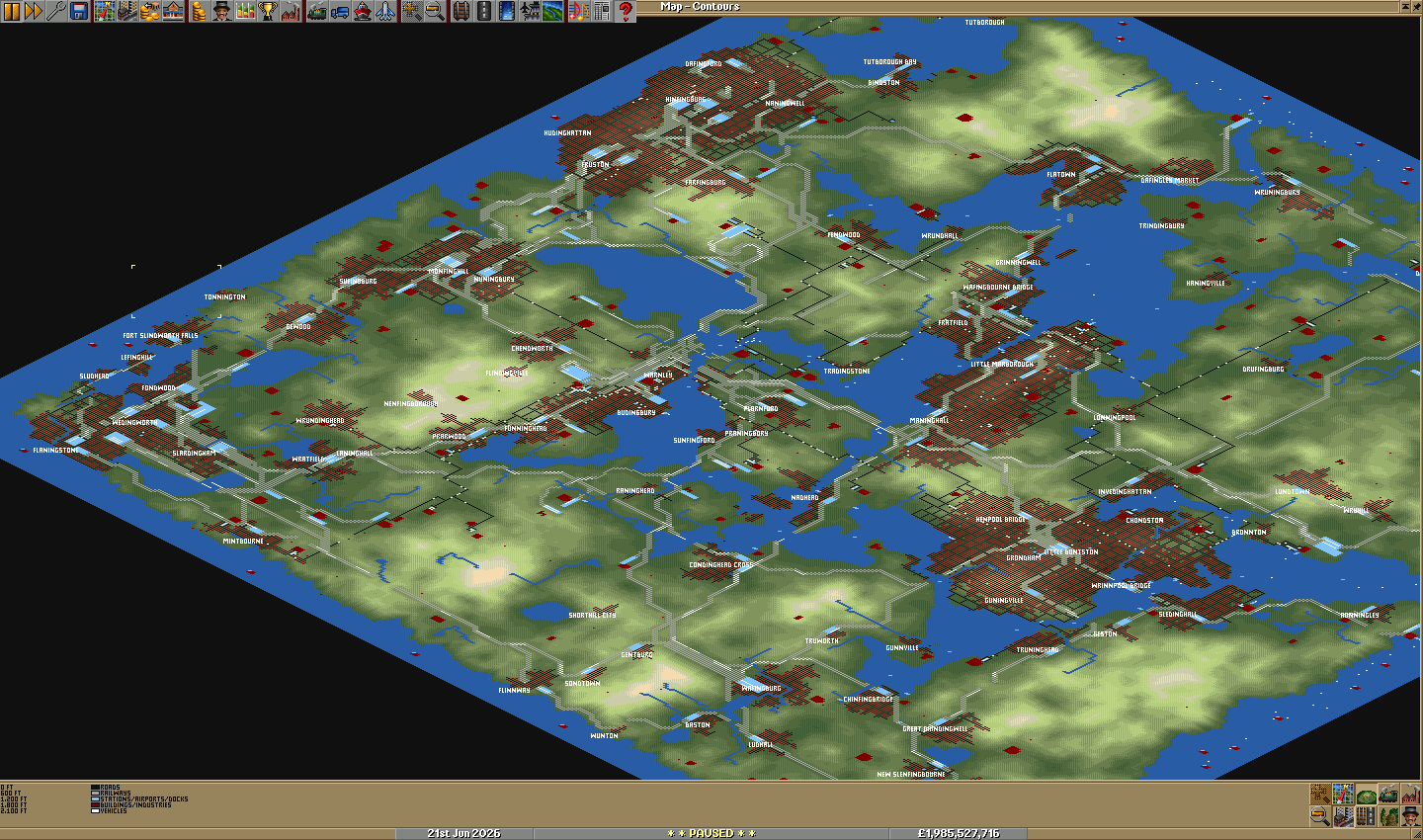Click the Roads legend black swatch
This screenshot has width=1423, height=840.
tap(95, 788)
